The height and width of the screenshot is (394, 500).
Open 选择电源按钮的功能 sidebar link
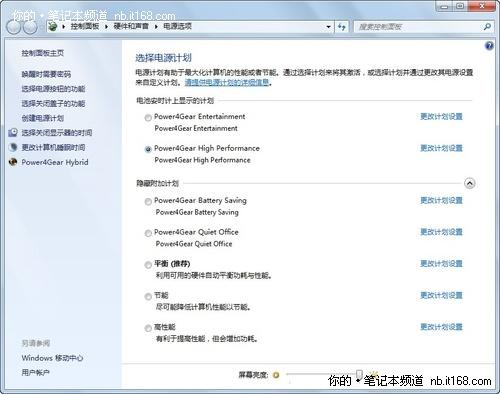click(53, 89)
